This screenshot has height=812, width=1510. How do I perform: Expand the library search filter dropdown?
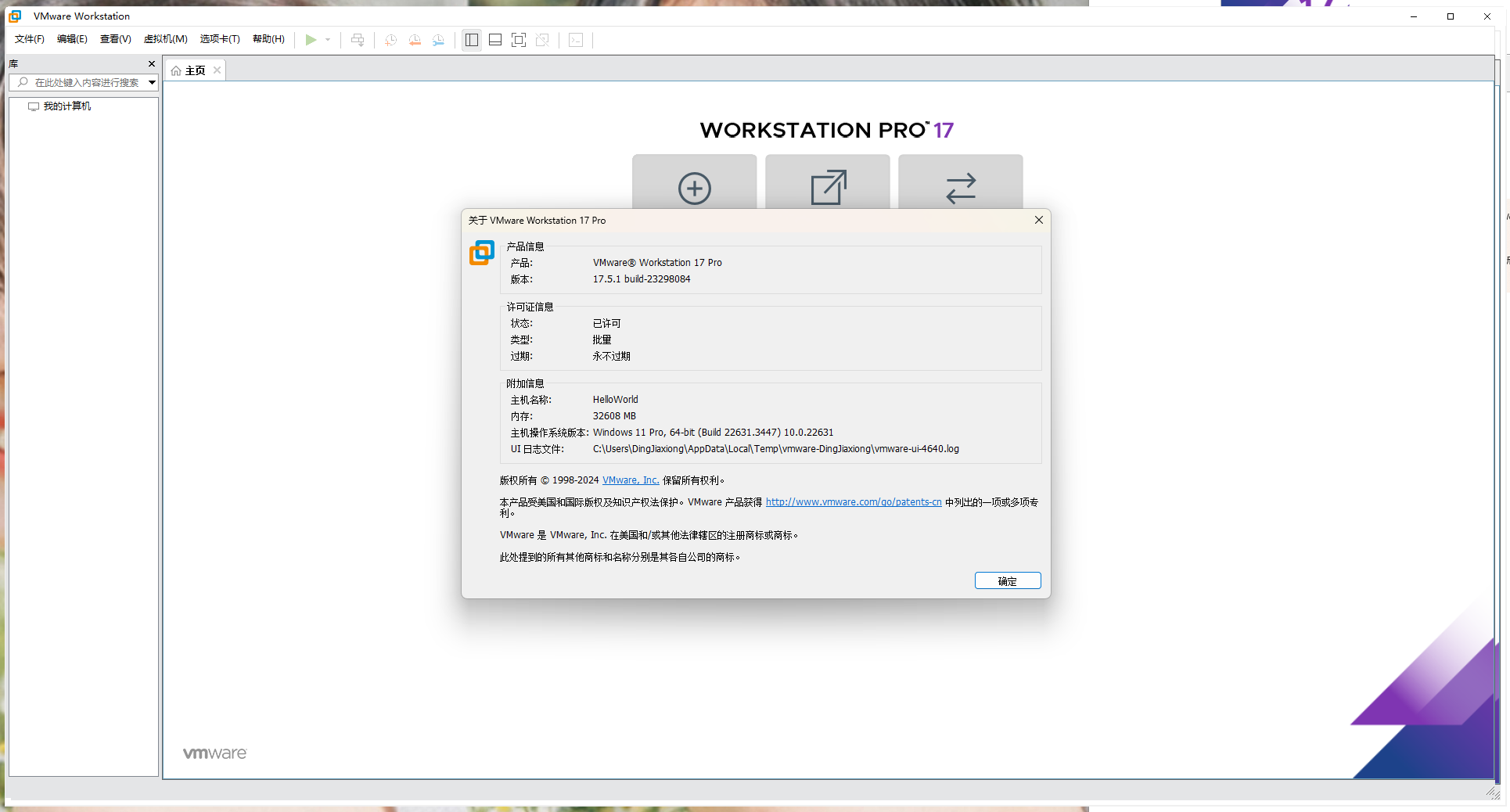point(152,82)
